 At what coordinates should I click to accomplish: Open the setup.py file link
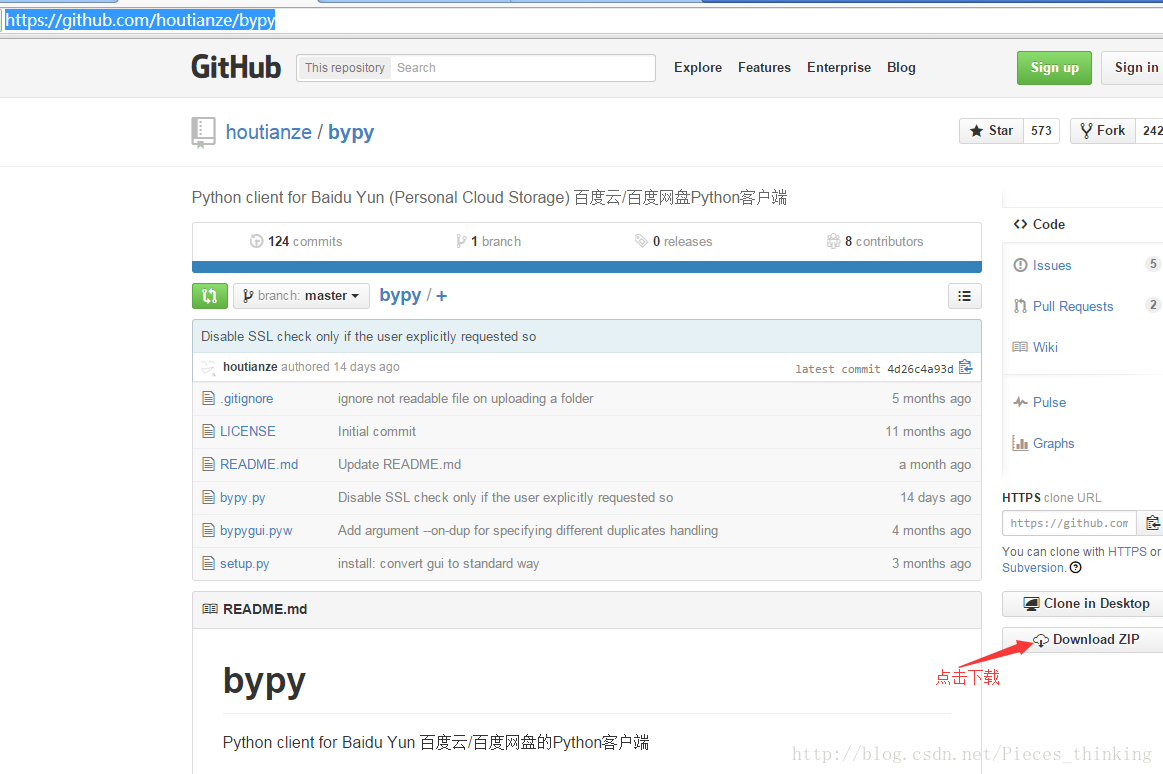click(x=244, y=564)
